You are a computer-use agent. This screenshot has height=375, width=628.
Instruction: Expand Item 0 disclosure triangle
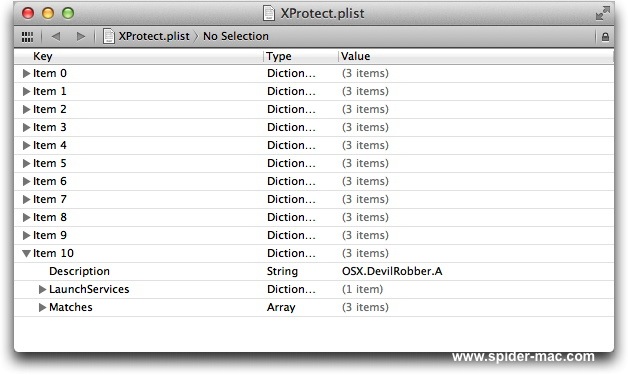(x=26, y=73)
